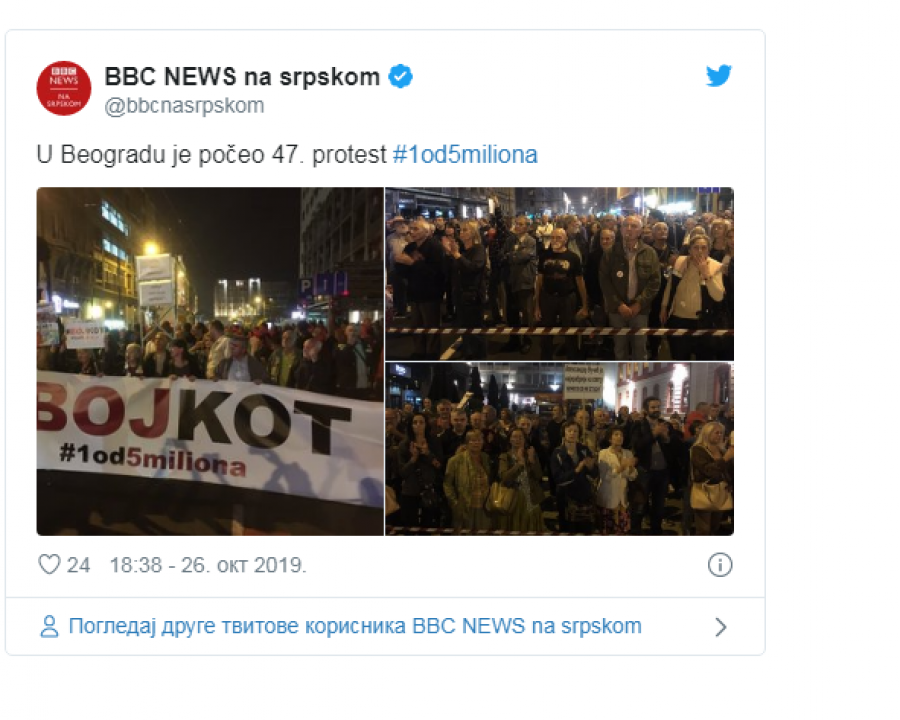Expand more tweets with the right chevron
Image resolution: width=900 pixels, height=720 pixels.
coord(720,627)
